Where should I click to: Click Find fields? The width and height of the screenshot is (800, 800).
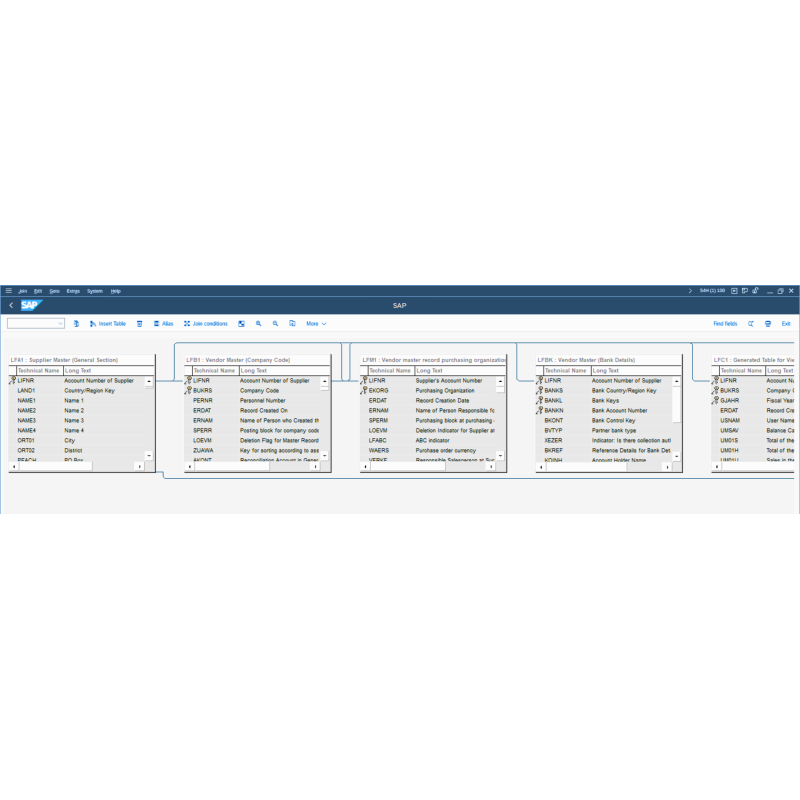click(x=725, y=323)
